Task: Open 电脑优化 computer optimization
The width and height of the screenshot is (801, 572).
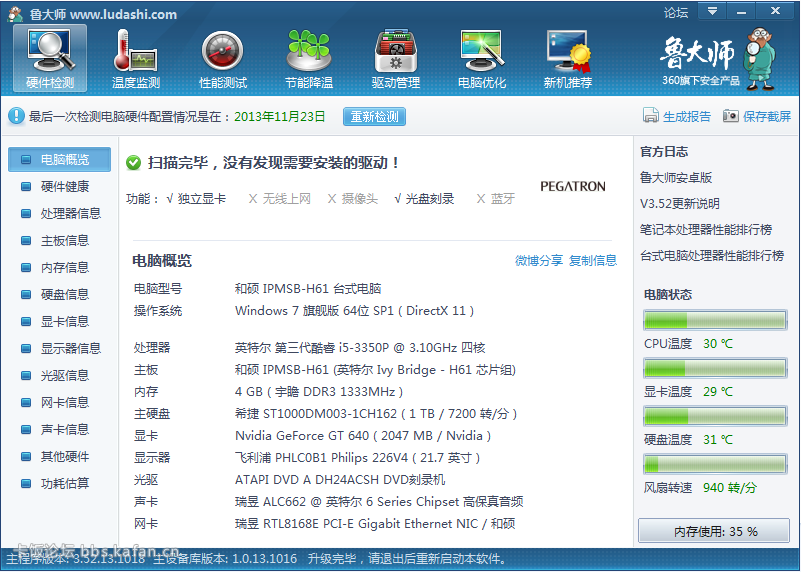Action: [x=482, y=58]
